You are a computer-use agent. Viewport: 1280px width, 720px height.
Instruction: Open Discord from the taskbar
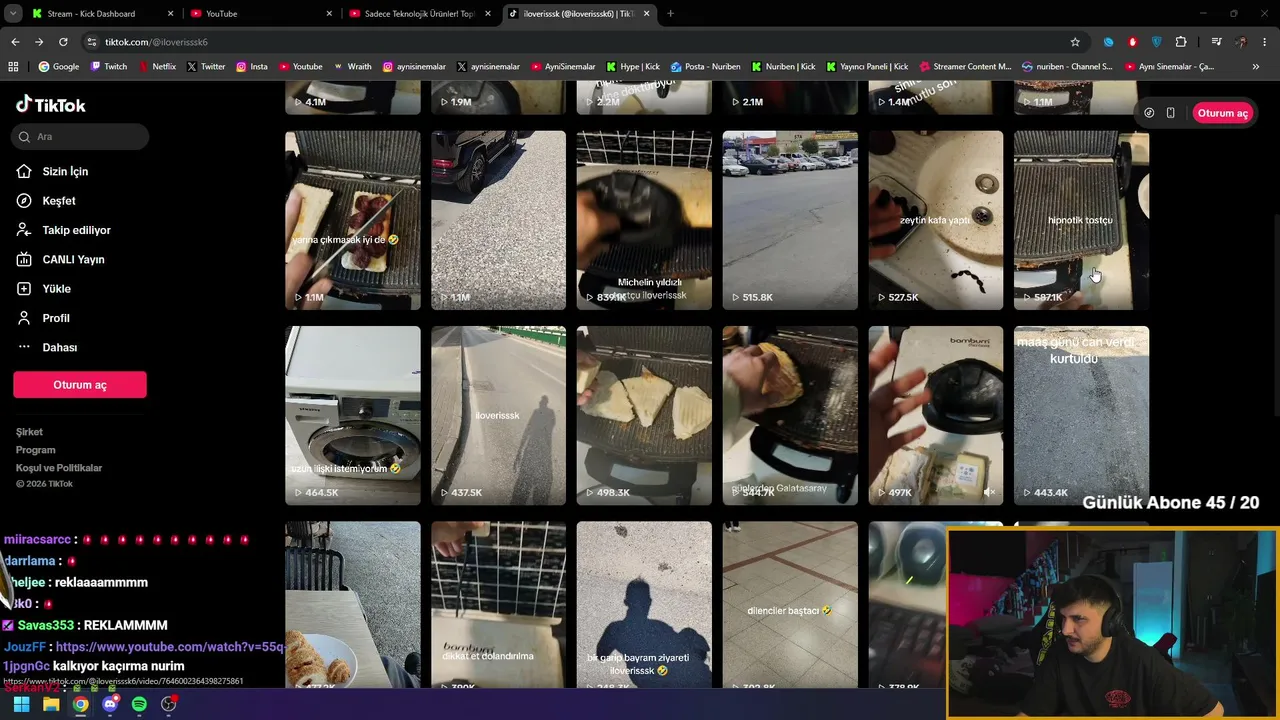click(110, 704)
